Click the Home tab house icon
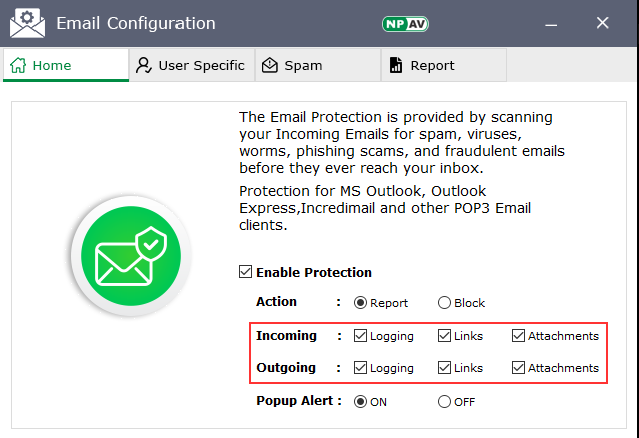This screenshot has height=438, width=639. (x=18, y=65)
